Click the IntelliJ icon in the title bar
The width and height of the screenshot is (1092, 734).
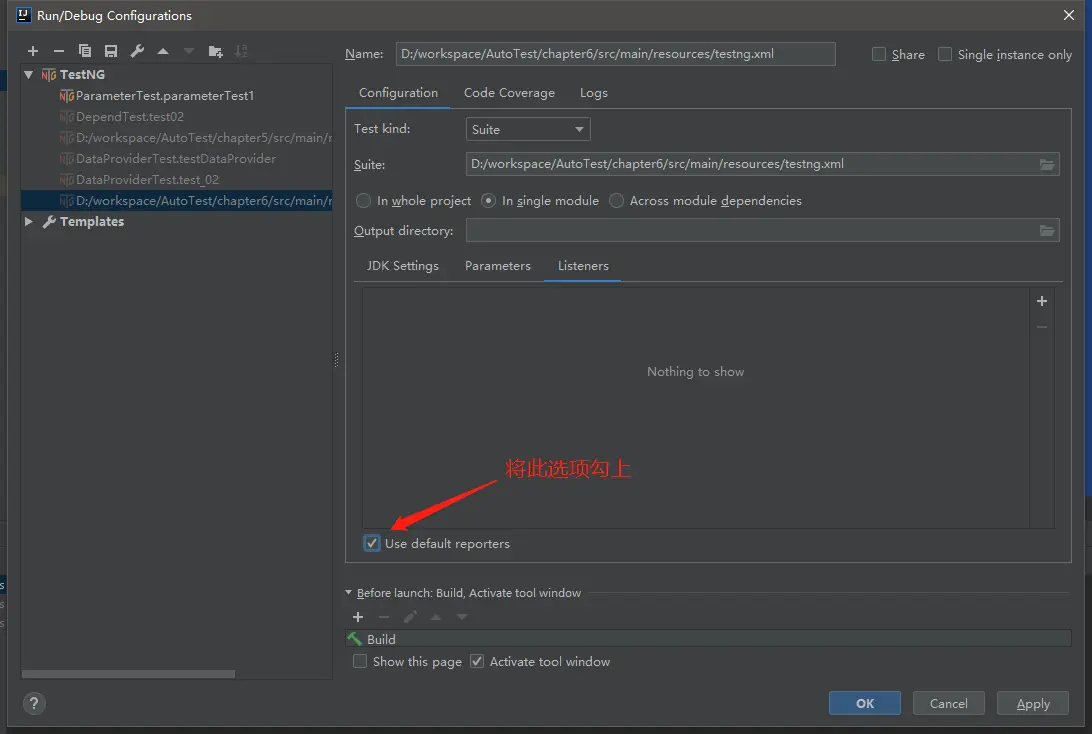pyautogui.click(x=24, y=15)
